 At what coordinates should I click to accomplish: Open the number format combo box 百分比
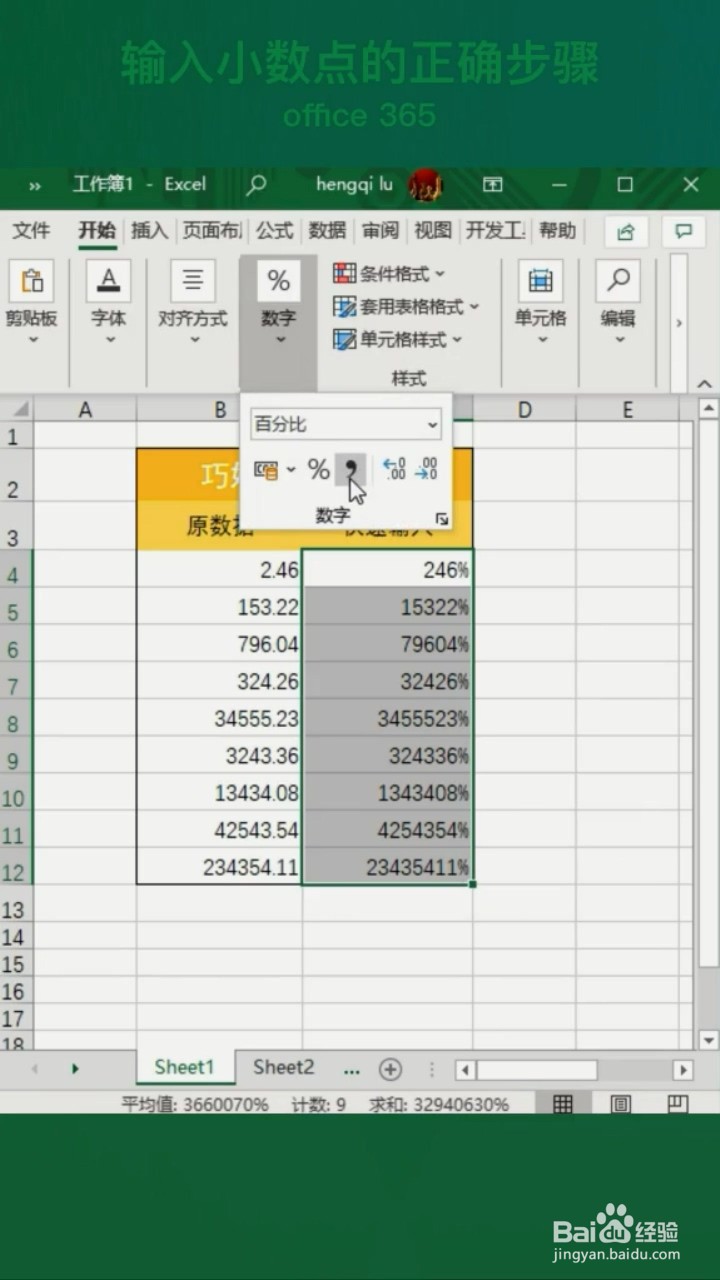(x=345, y=424)
